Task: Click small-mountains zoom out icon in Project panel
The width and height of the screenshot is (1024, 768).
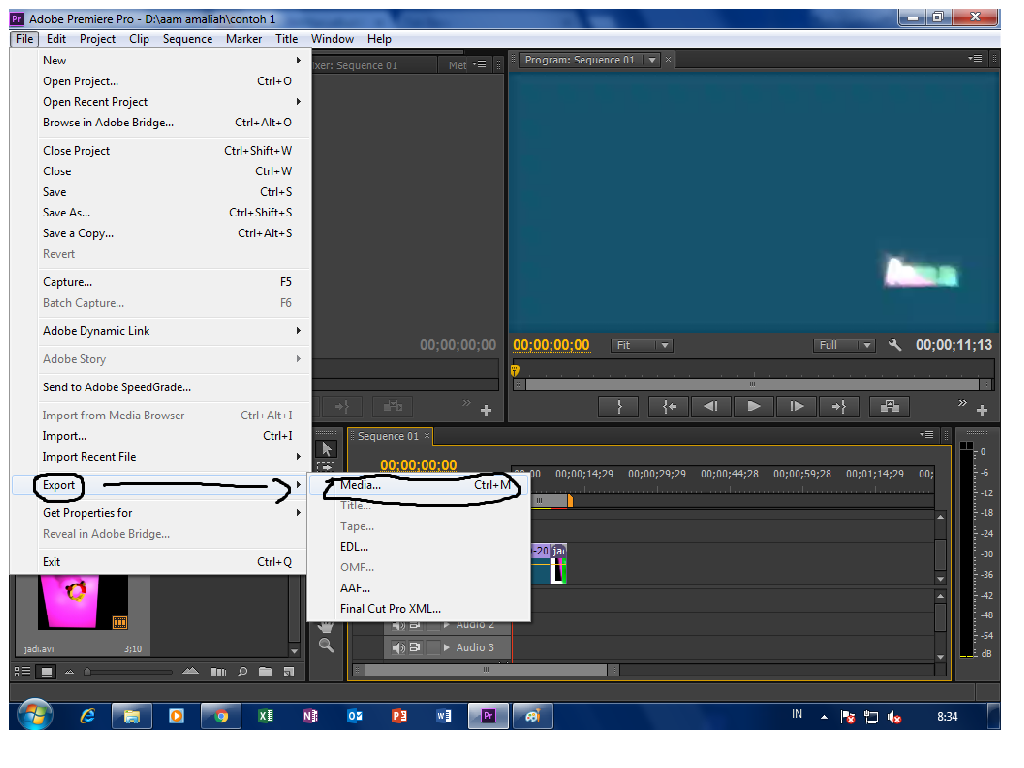Action: (69, 671)
